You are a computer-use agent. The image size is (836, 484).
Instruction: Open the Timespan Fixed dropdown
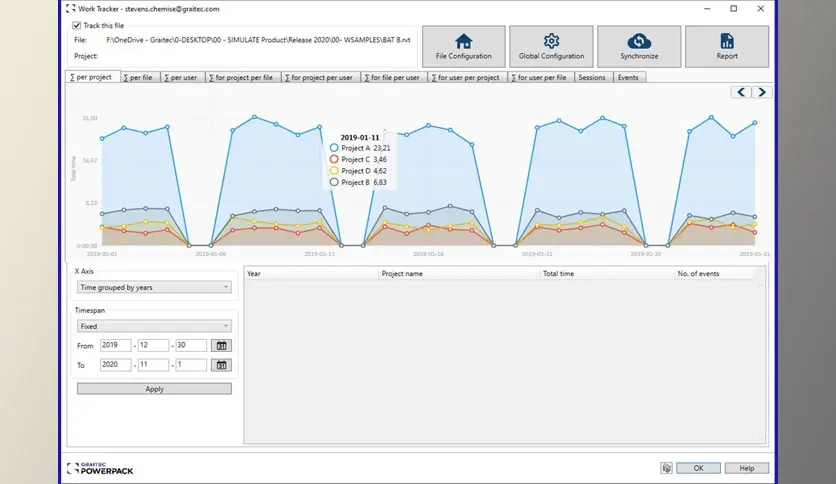click(x=154, y=326)
